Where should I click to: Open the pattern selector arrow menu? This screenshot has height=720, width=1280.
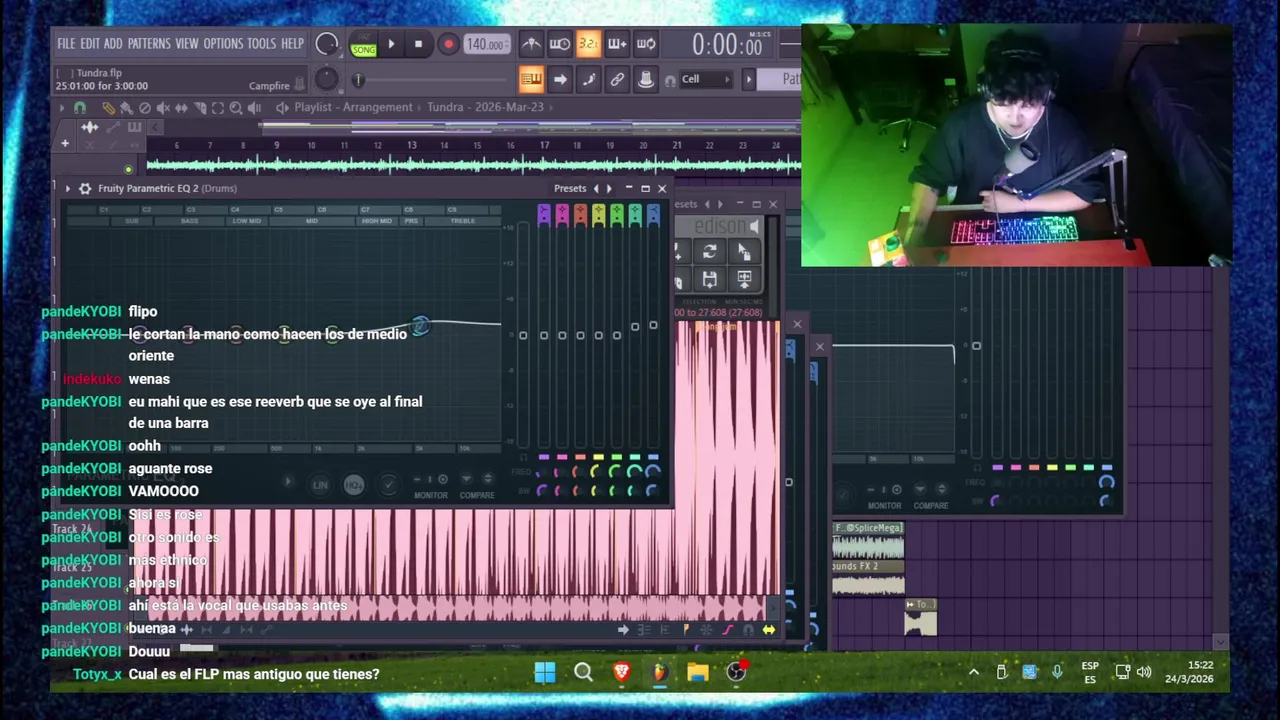coord(748,79)
